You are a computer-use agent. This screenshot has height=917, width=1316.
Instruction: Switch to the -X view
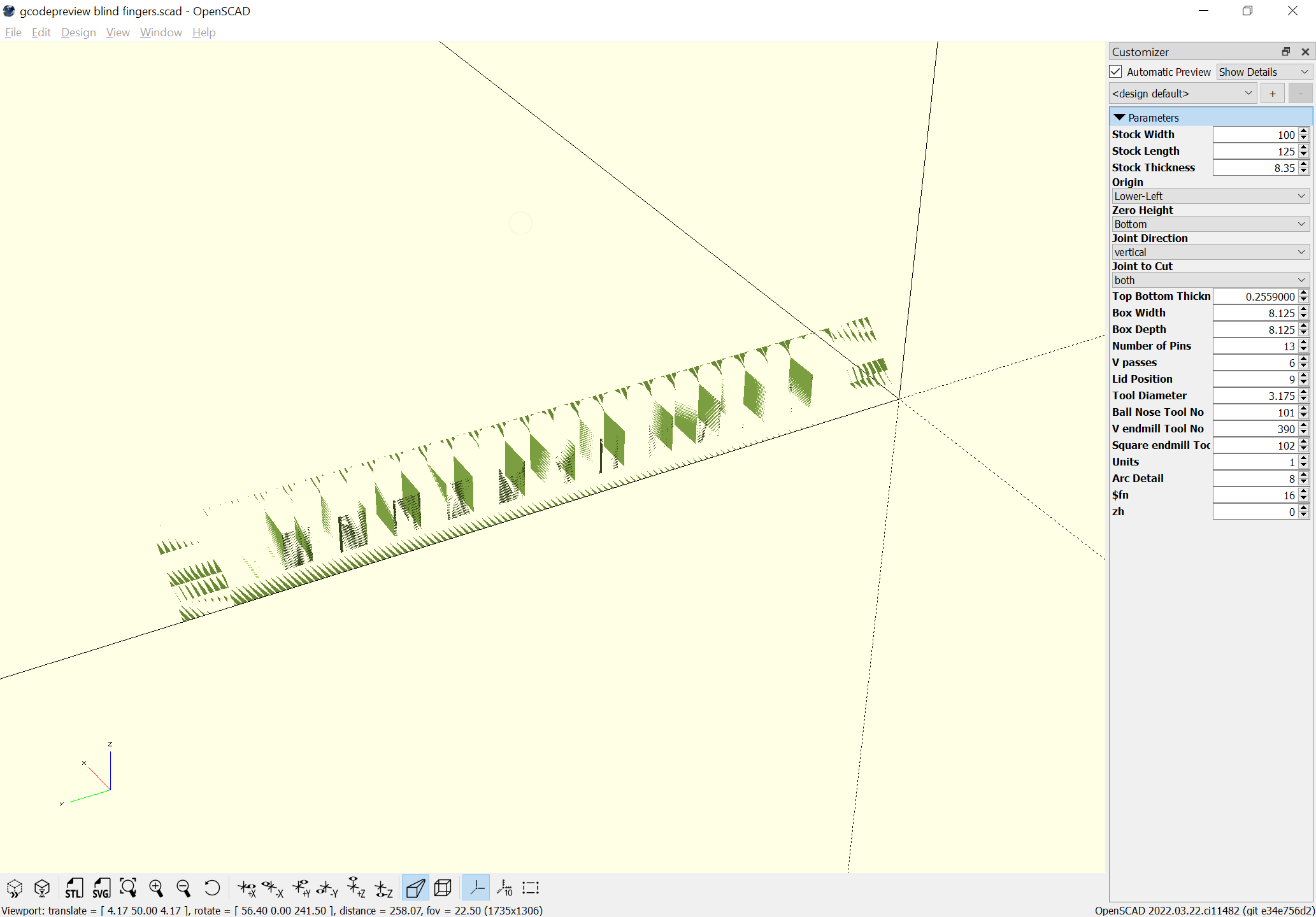[x=273, y=888]
